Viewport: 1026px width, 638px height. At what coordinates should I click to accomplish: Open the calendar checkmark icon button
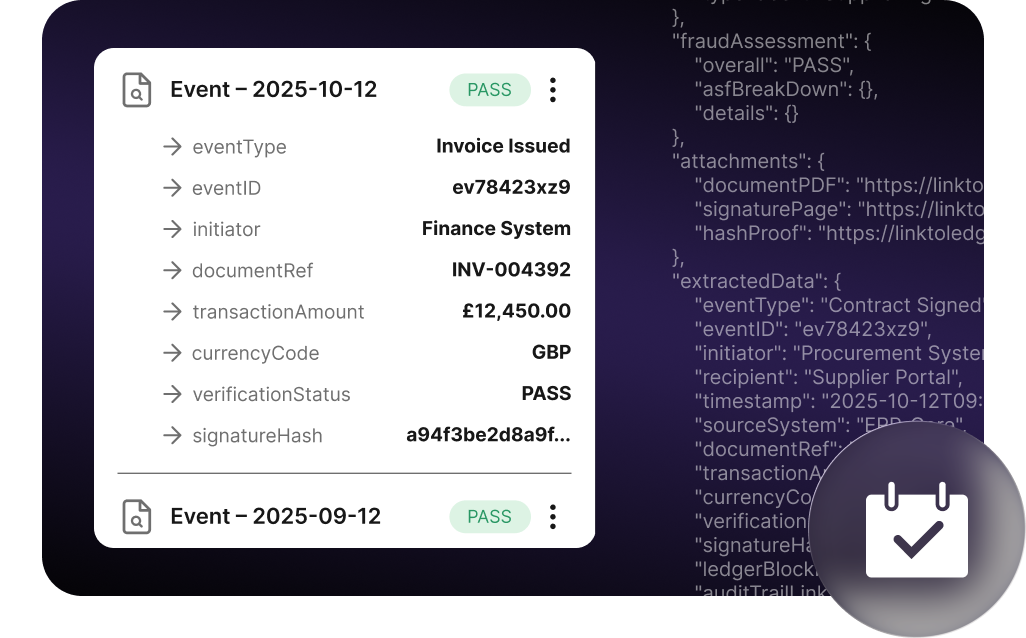pos(916,529)
